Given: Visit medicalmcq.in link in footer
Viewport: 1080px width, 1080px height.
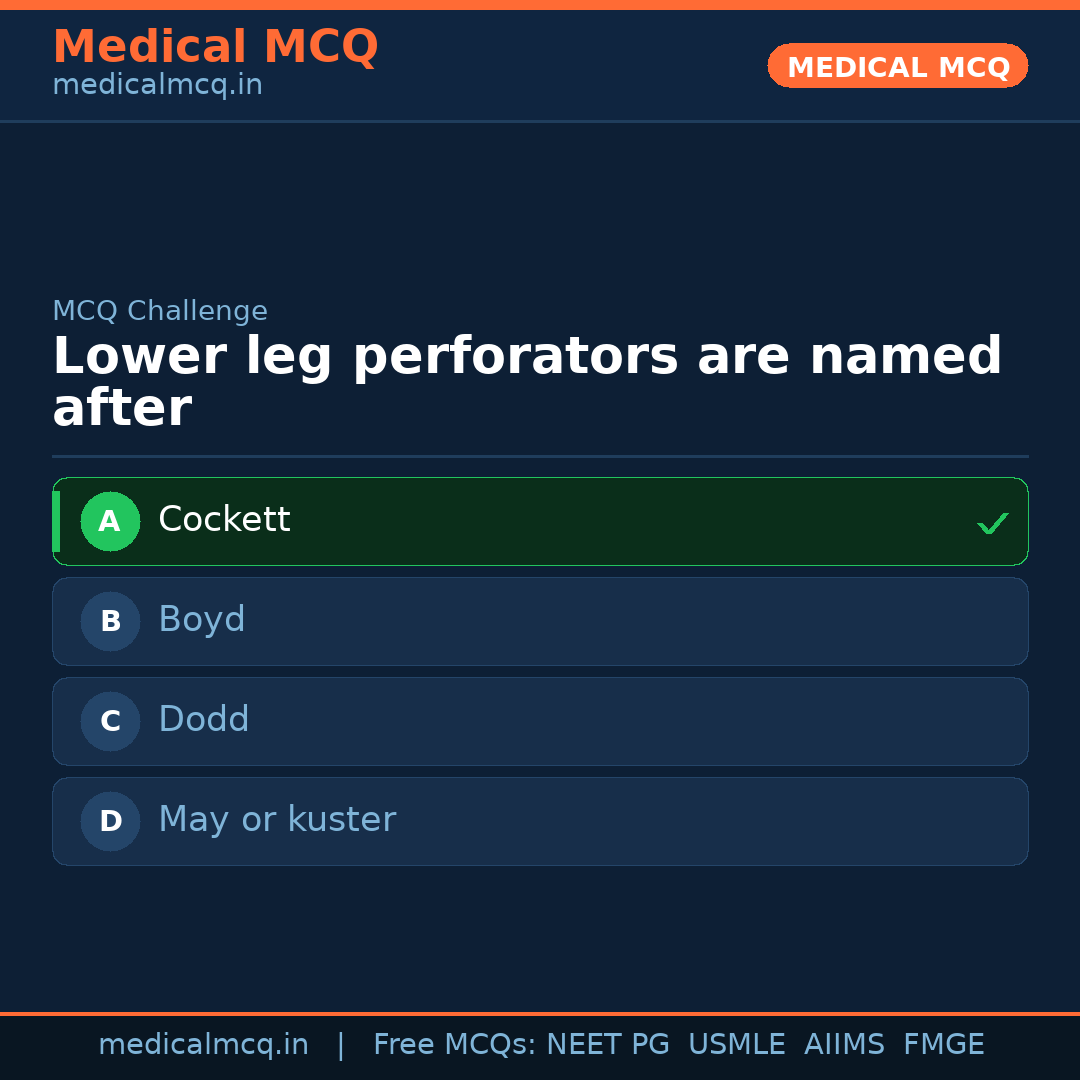Looking at the screenshot, I should pos(203,1044).
